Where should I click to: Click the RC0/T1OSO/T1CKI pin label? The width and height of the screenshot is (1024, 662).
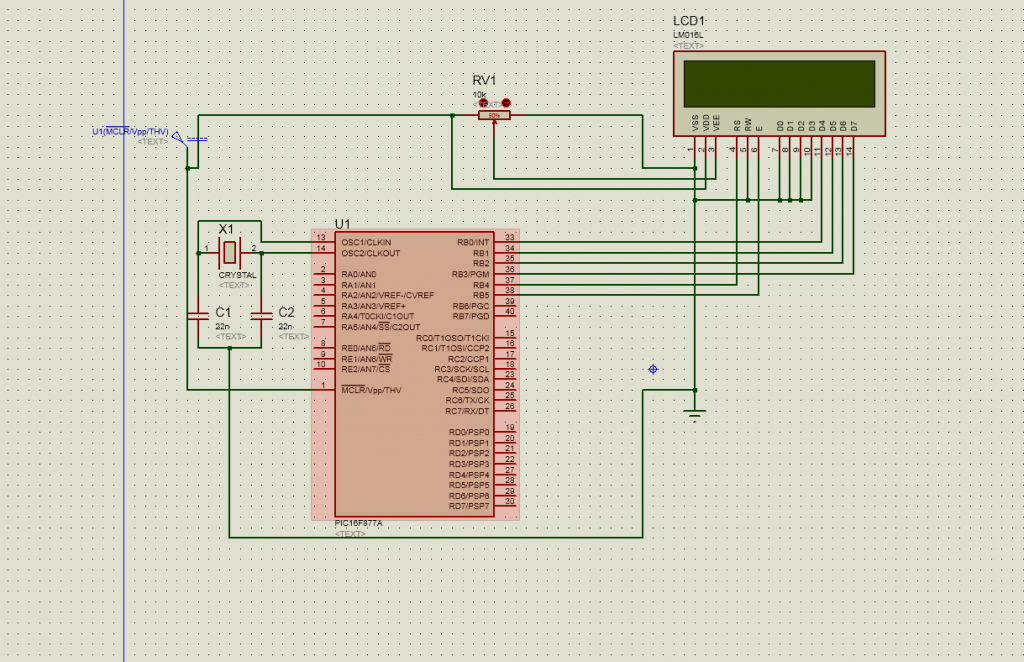tap(453, 338)
